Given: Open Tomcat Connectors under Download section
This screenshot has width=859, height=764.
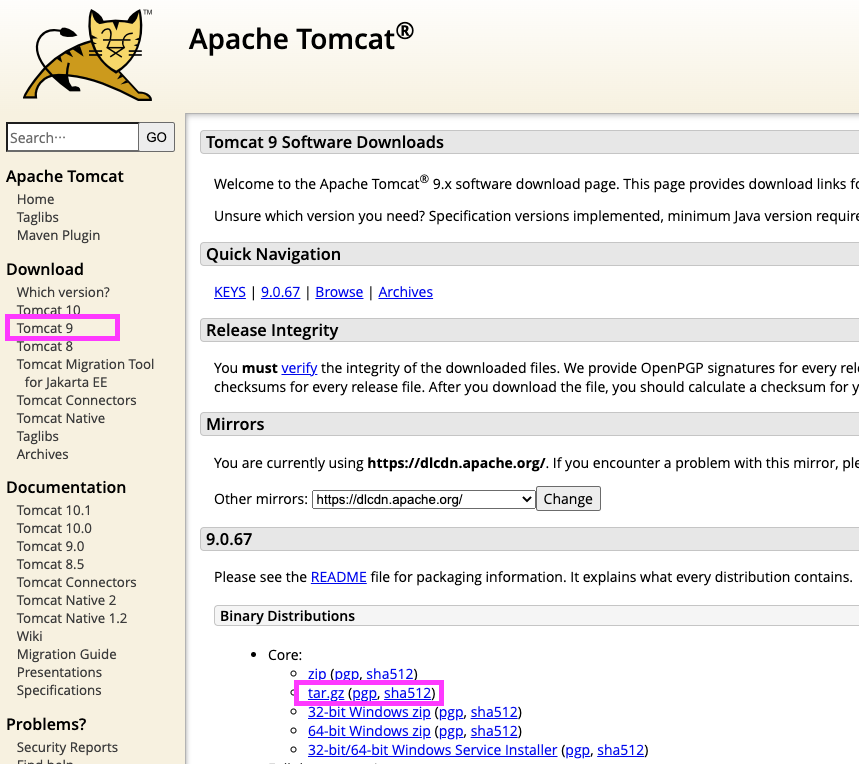Looking at the screenshot, I should tap(76, 400).
